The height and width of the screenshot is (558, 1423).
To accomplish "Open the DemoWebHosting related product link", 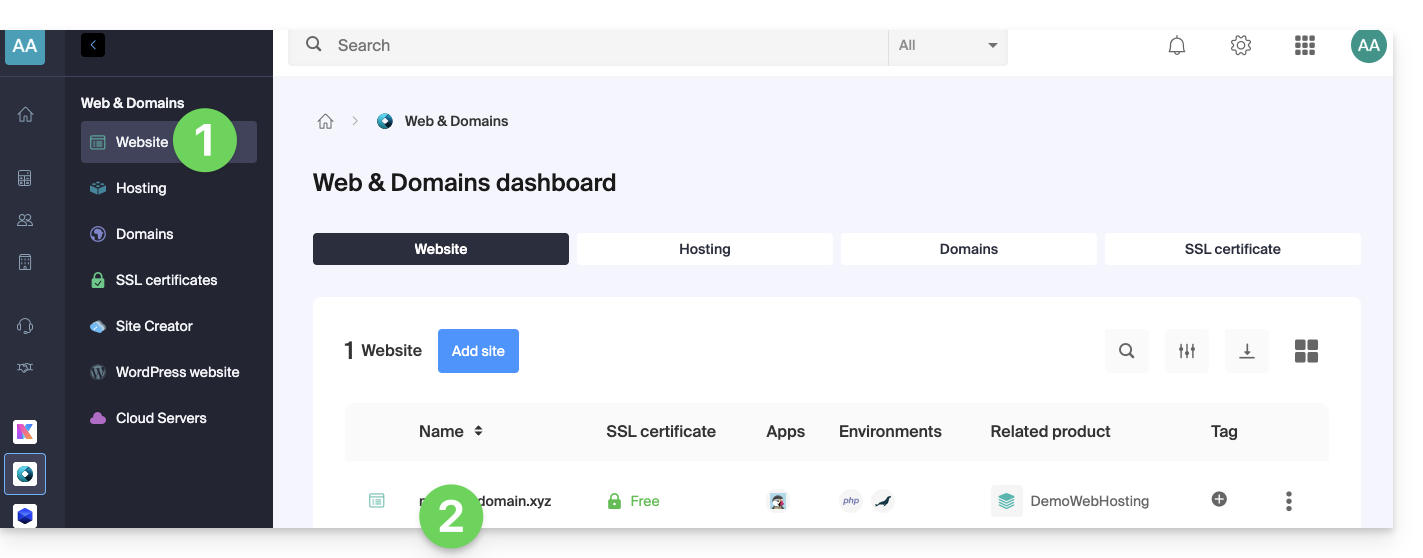I will (x=1089, y=501).
